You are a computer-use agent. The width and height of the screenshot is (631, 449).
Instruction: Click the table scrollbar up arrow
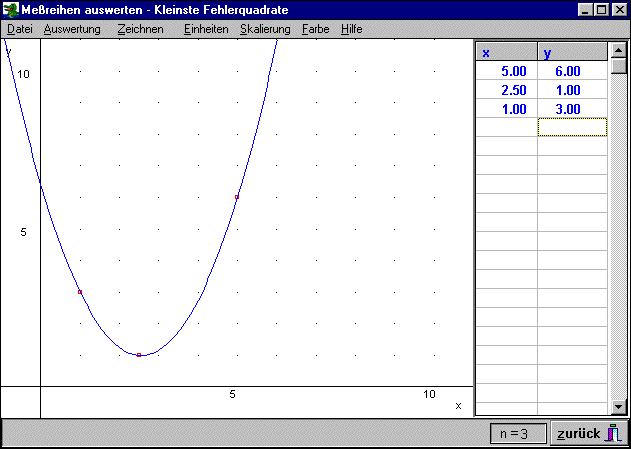pyautogui.click(x=619, y=50)
